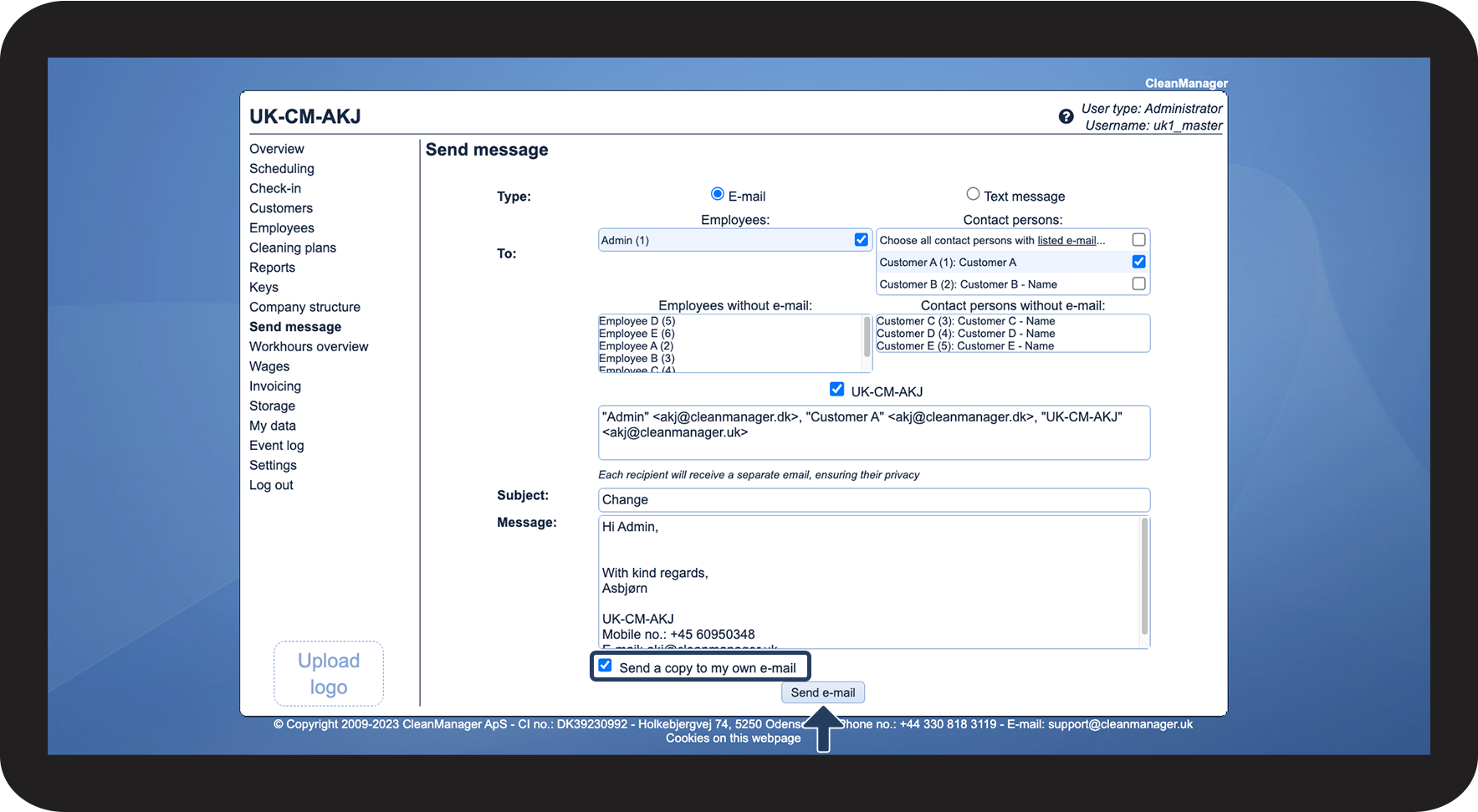The height and width of the screenshot is (812, 1478).
Task: Select Customer D (4) in list
Action: (965, 334)
